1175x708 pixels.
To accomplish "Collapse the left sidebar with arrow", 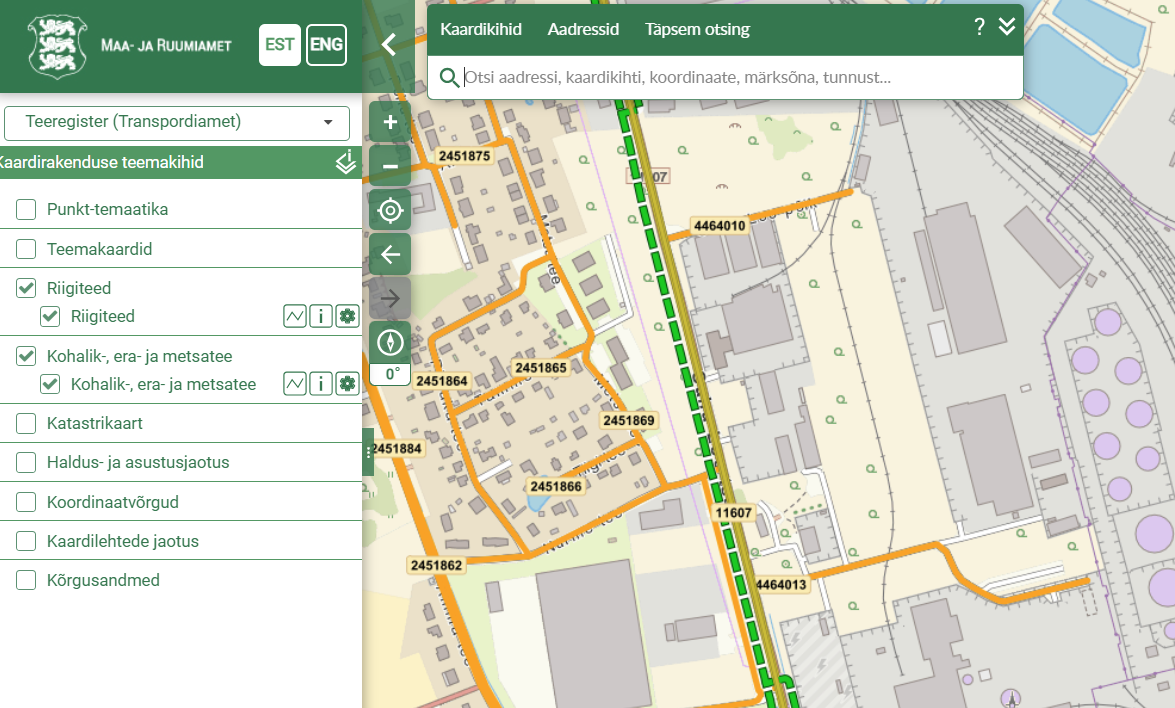I will 390,44.
